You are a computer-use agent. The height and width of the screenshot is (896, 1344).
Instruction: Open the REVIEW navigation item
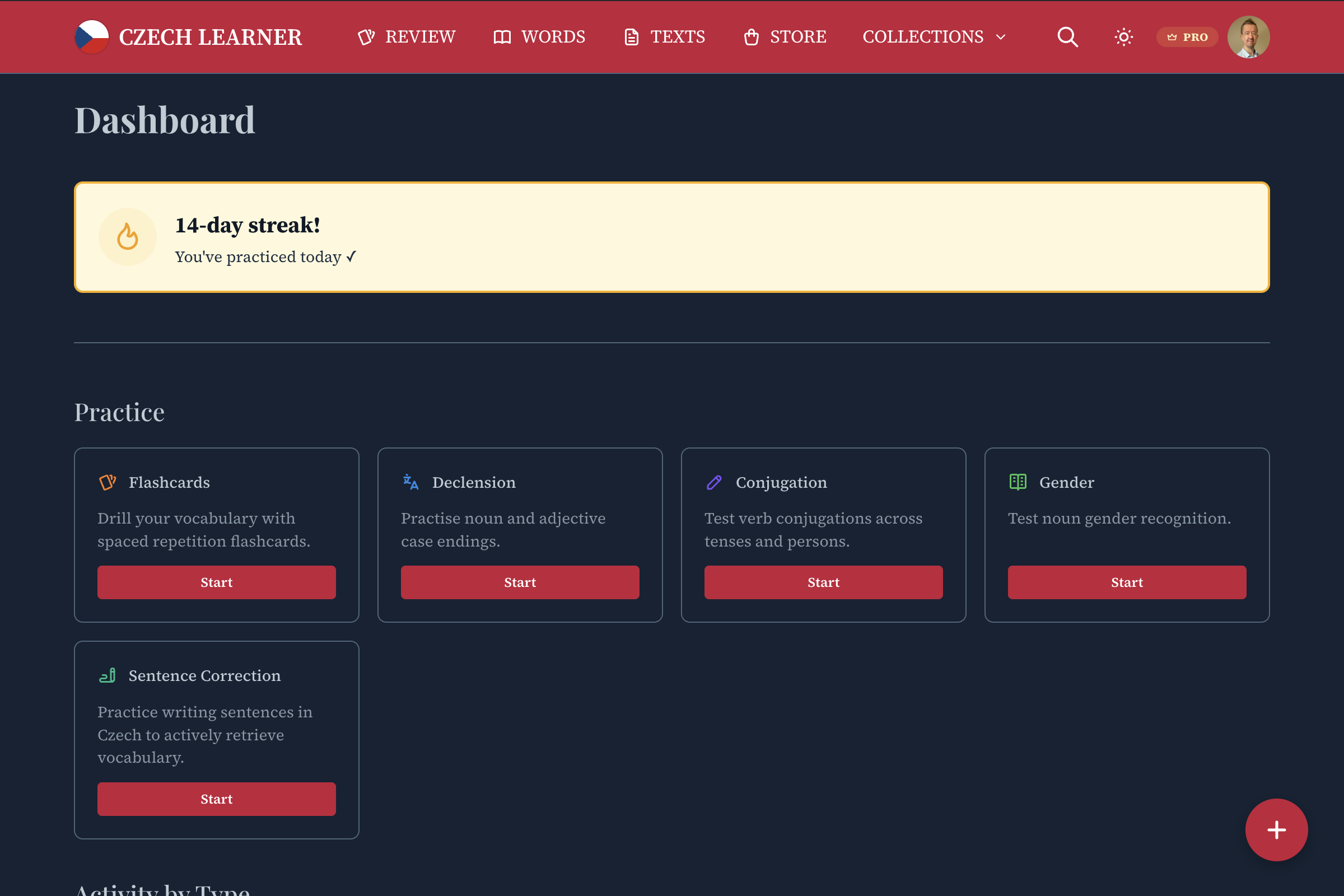421,36
